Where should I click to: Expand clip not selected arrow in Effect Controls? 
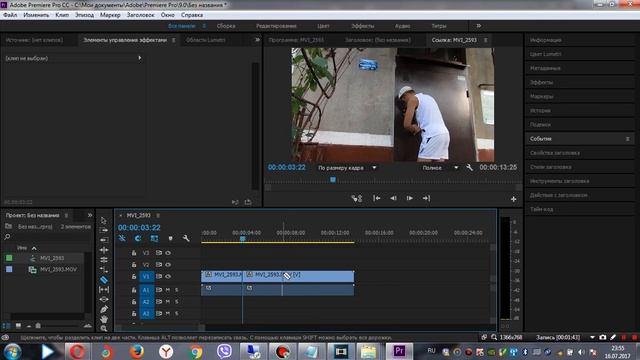click(x=140, y=58)
